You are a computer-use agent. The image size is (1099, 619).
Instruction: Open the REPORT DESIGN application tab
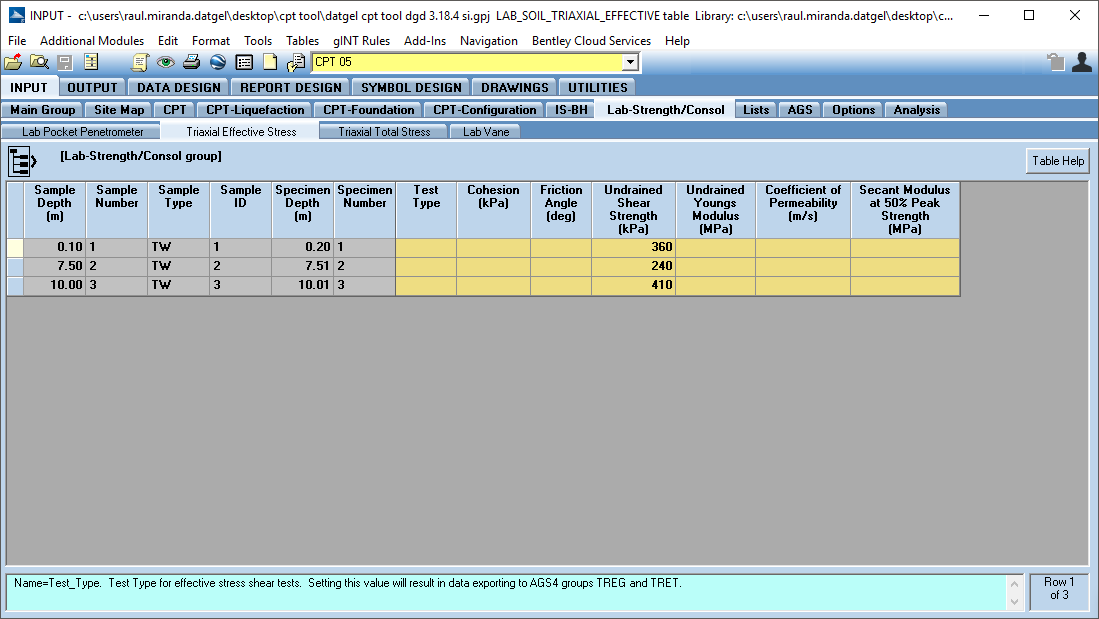point(291,88)
